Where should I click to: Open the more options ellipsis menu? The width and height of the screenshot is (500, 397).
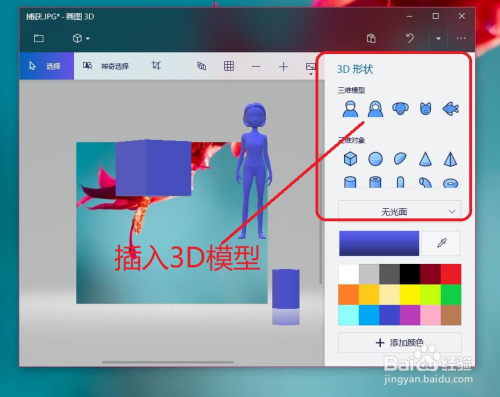[461, 38]
